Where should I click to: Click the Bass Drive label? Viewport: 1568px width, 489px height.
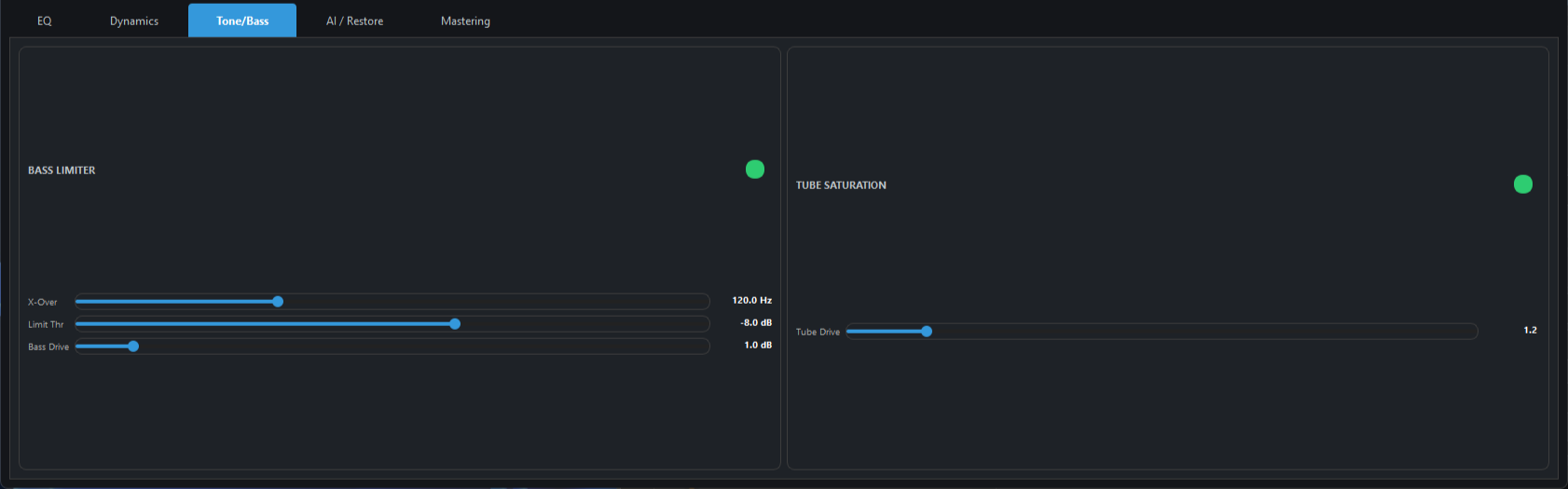coord(48,347)
